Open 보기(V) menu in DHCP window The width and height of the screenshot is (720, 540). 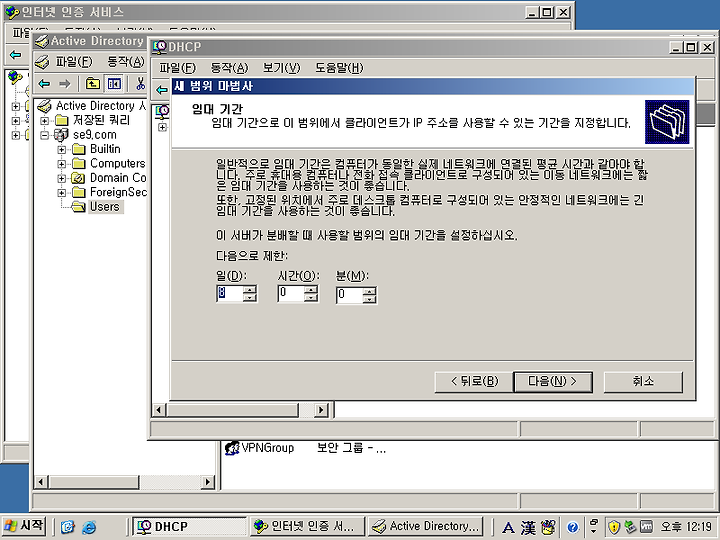coord(281,68)
